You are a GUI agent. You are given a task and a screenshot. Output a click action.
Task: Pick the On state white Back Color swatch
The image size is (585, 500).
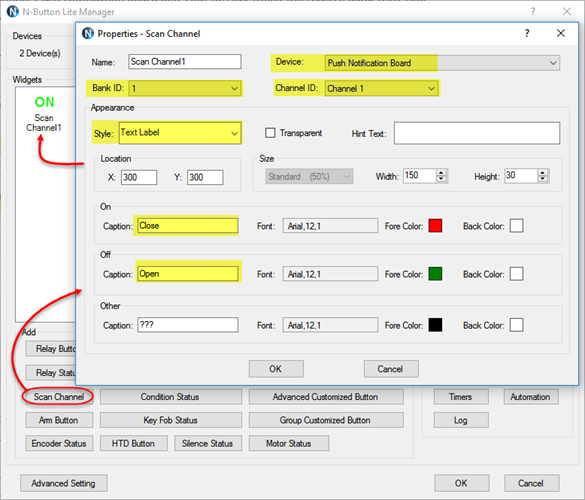tap(516, 226)
